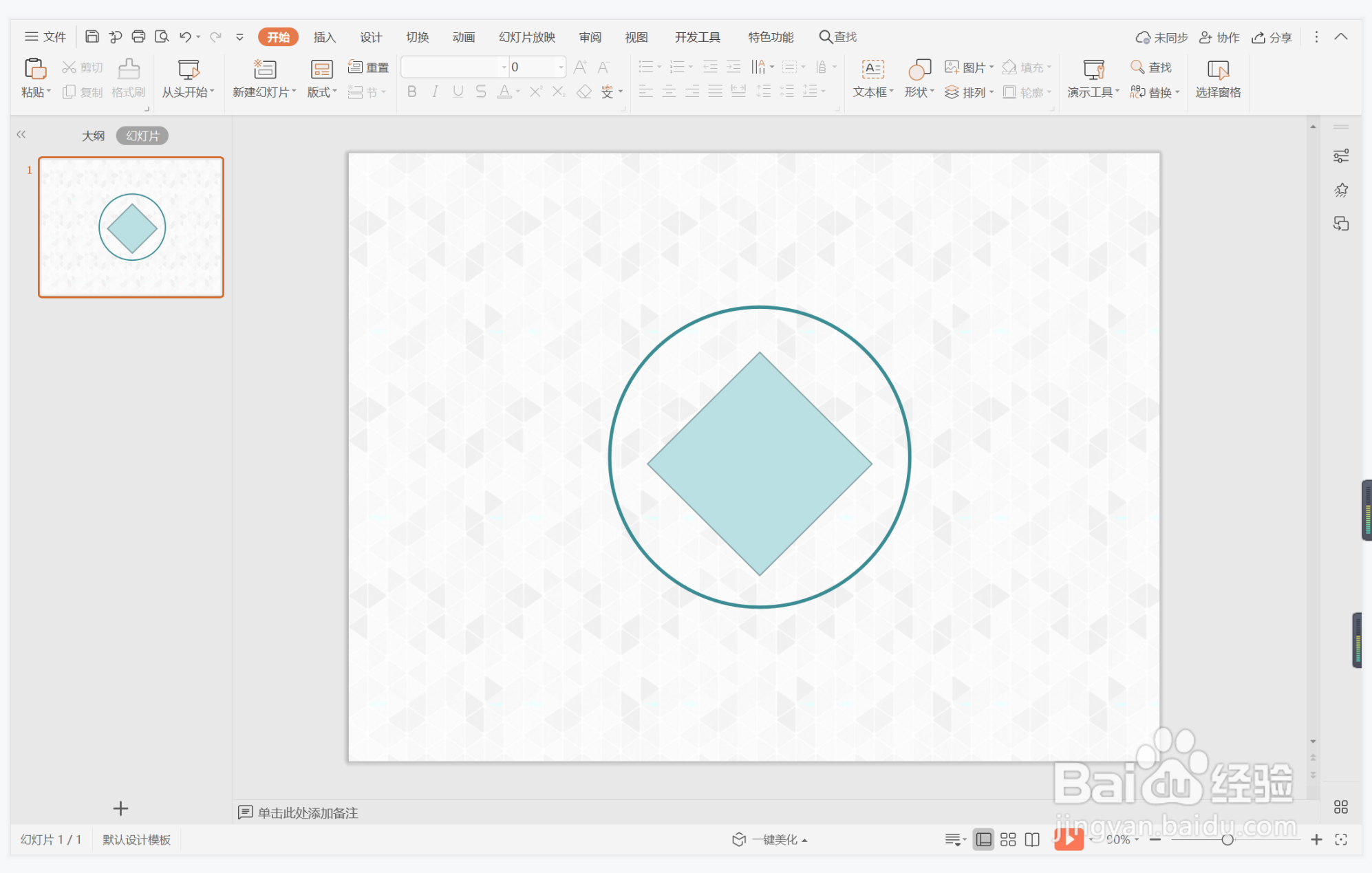Expand the Arrange dropdown
The width and height of the screenshot is (1372, 873).
(969, 92)
